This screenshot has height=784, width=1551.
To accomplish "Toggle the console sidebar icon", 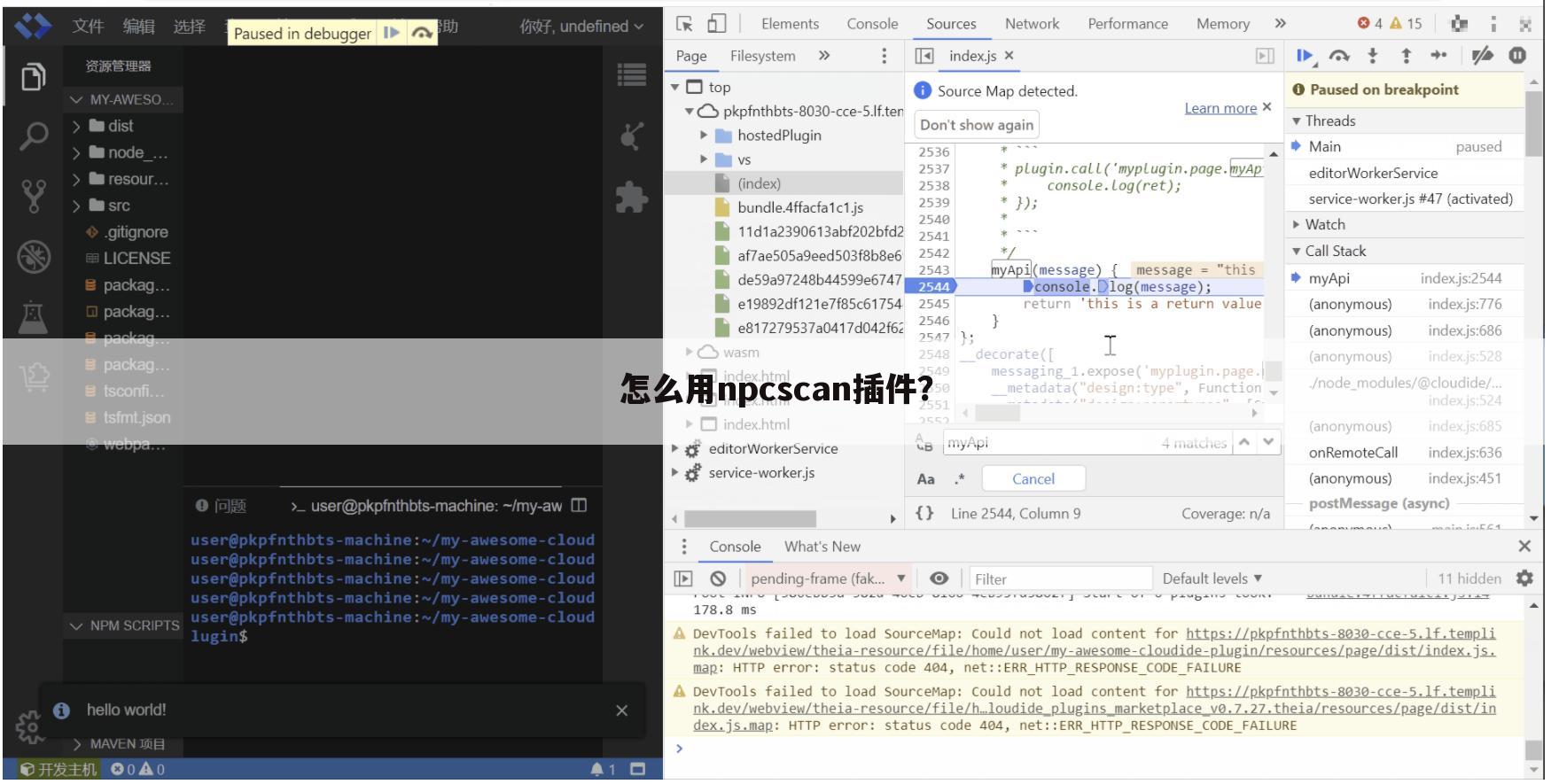I will (683, 578).
